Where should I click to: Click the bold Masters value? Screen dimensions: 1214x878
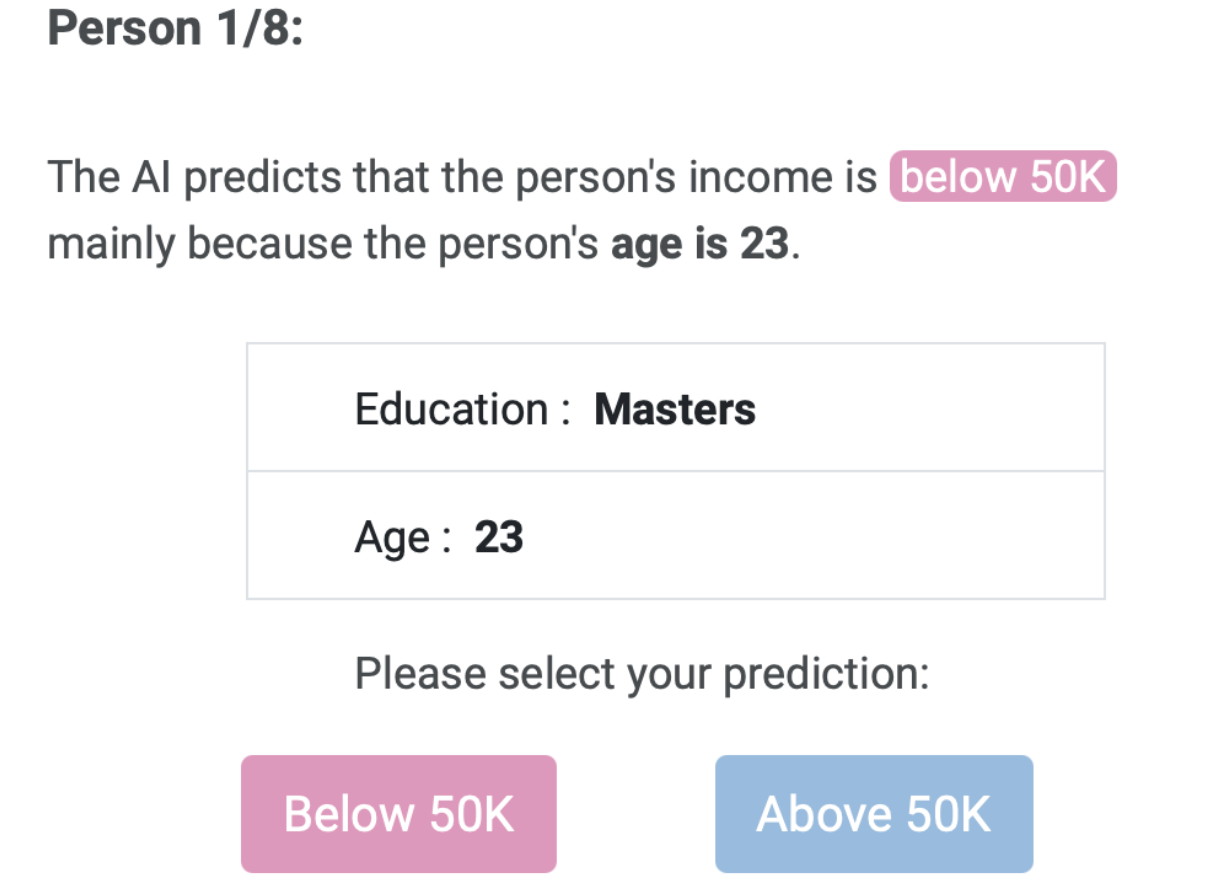[x=675, y=409]
